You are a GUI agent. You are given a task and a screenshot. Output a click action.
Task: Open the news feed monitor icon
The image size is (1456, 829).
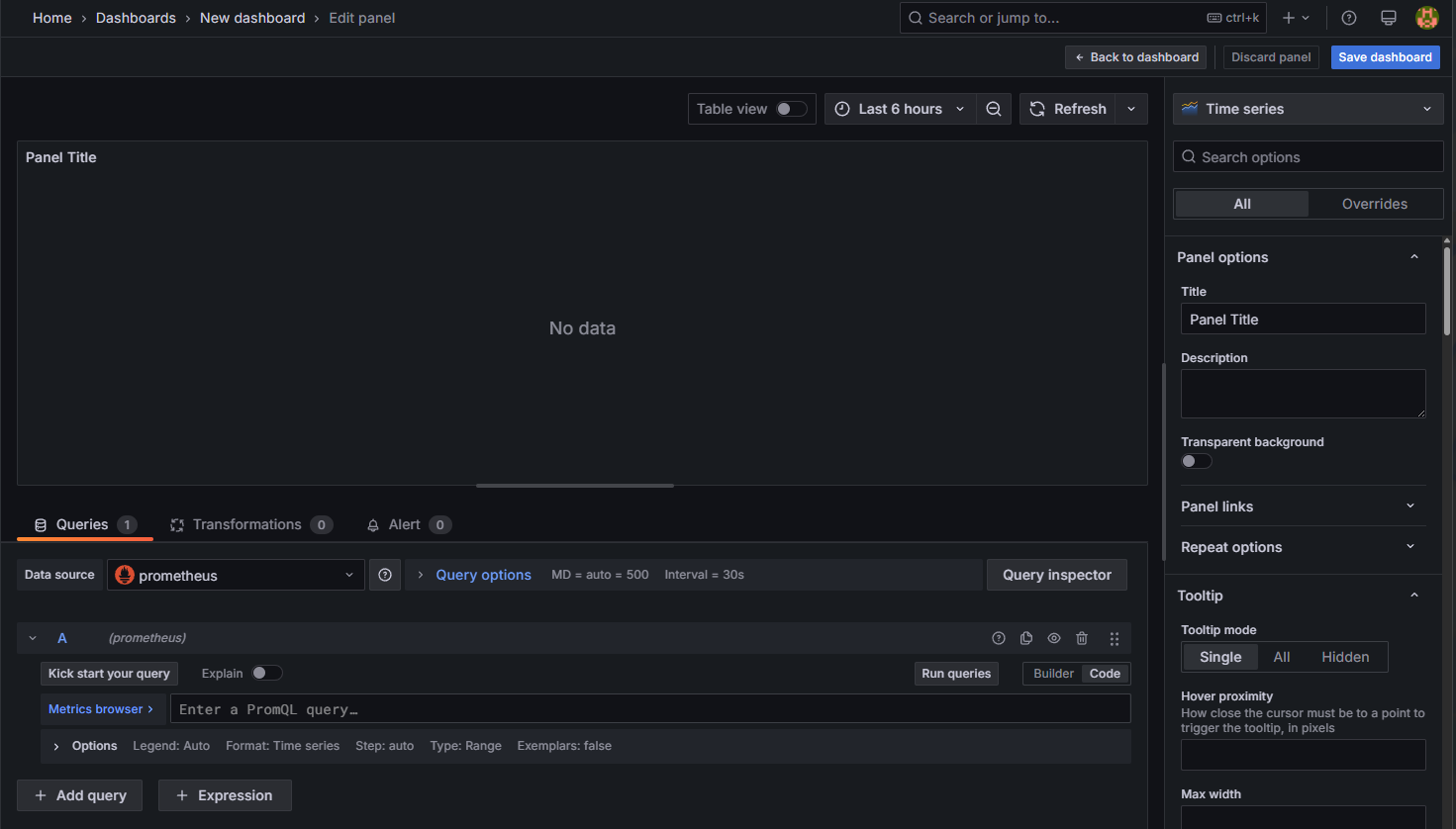pos(1389,18)
